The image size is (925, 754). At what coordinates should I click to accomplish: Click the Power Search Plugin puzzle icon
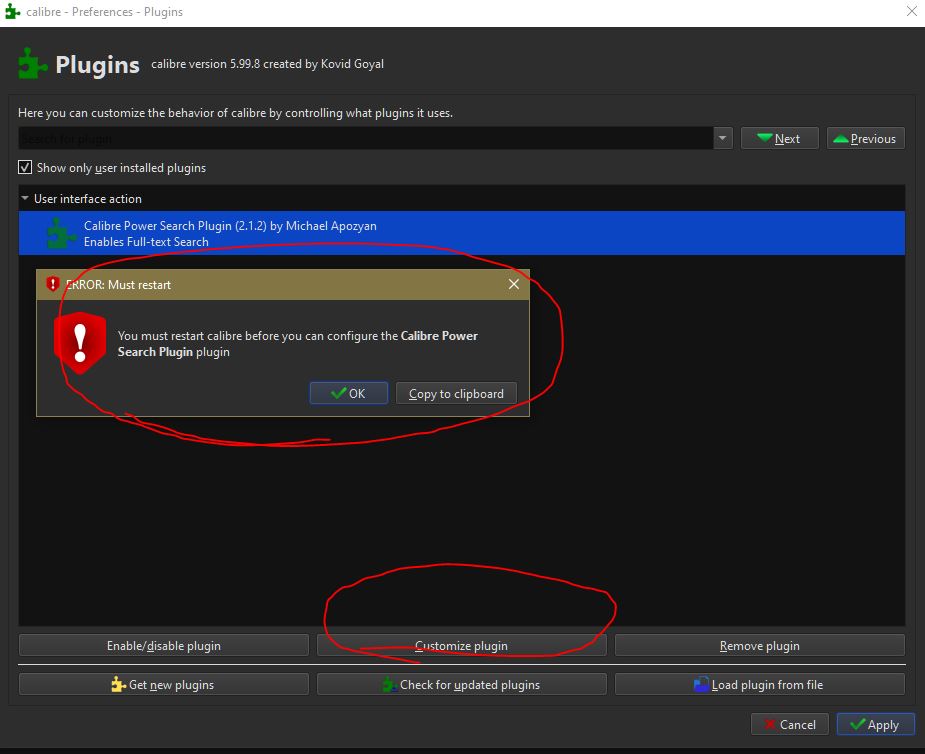[x=61, y=233]
